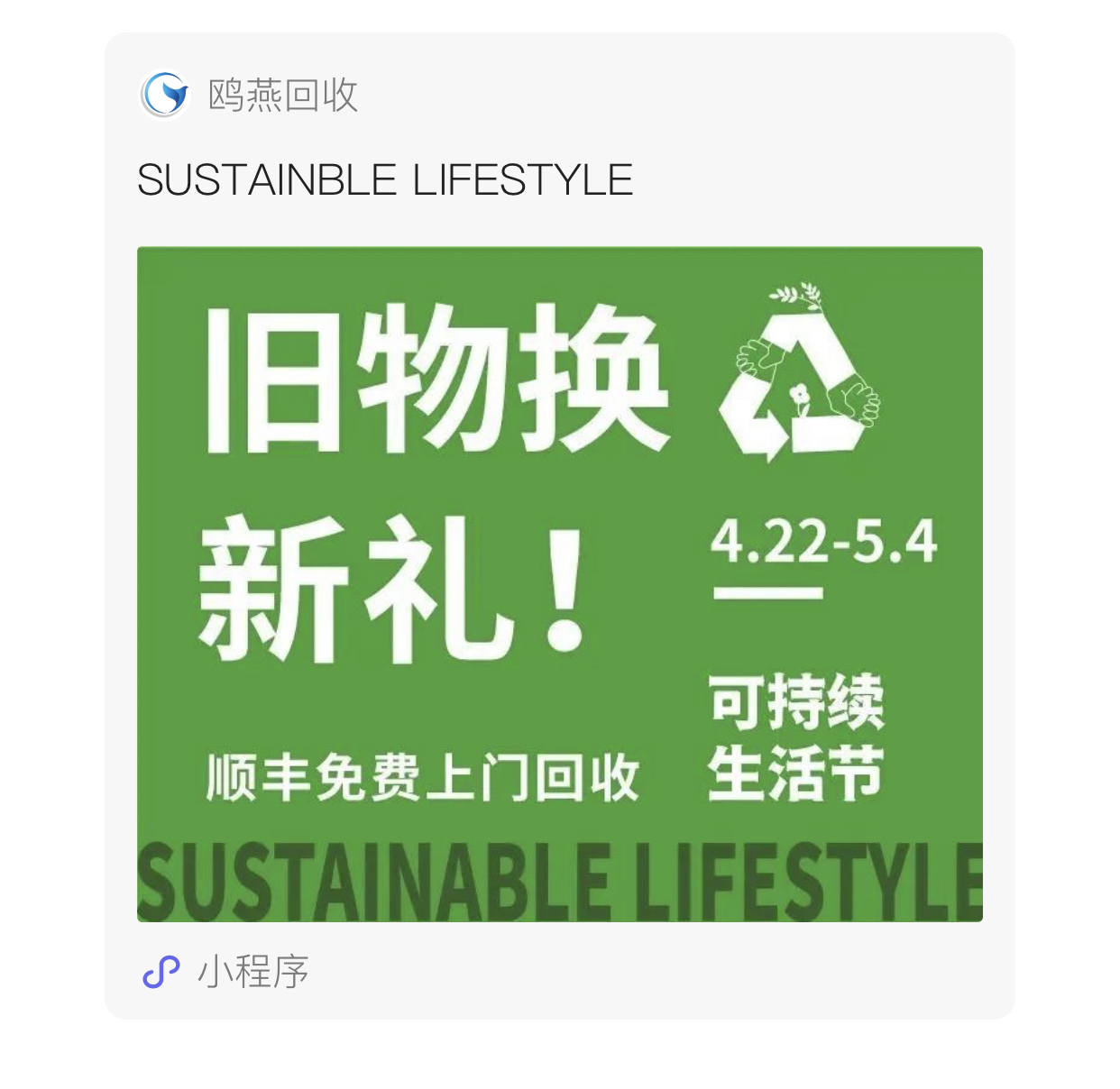Open the green promotional banner thumbnail

tap(560, 584)
